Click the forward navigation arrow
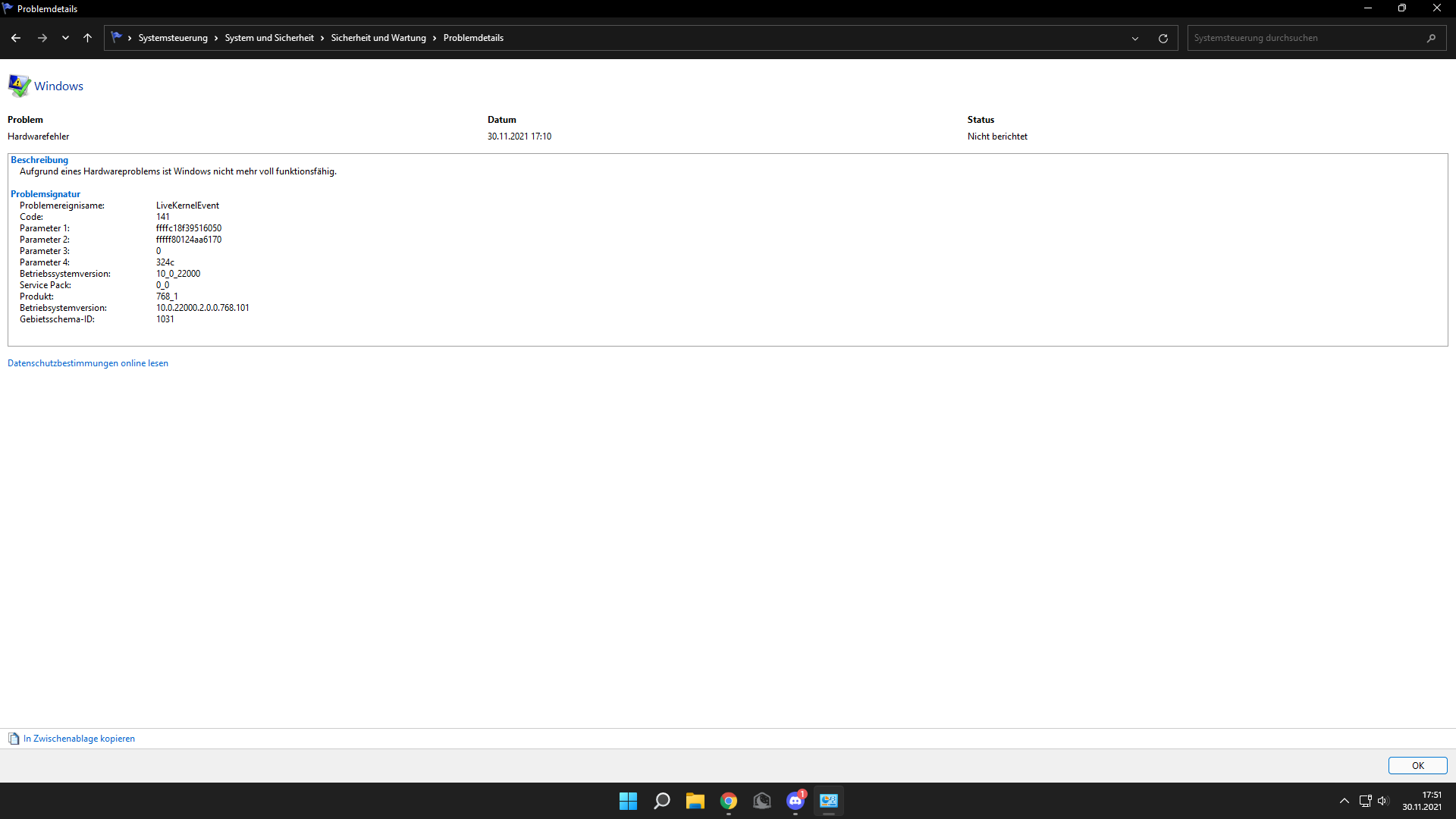1456x819 pixels. click(42, 38)
